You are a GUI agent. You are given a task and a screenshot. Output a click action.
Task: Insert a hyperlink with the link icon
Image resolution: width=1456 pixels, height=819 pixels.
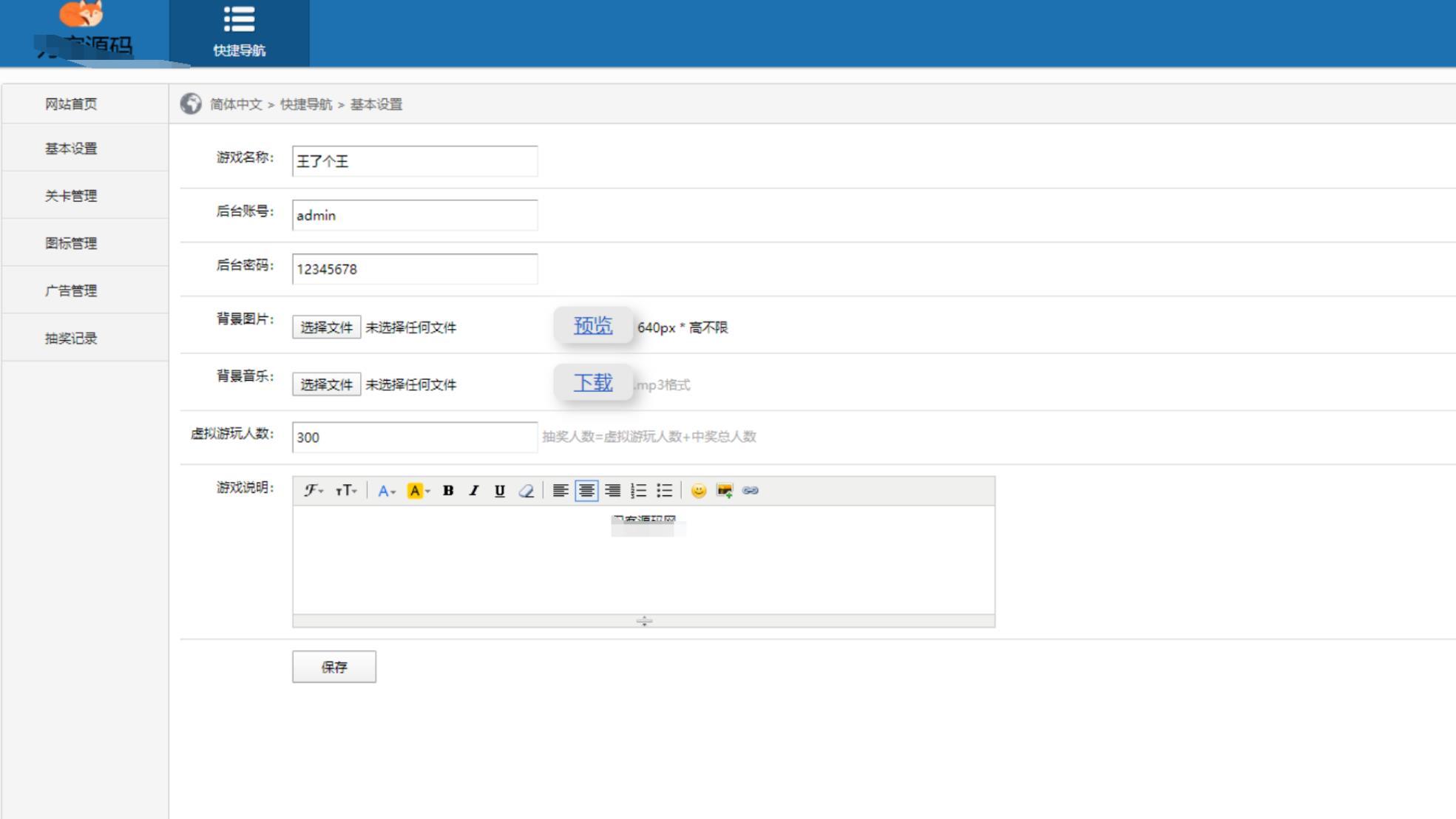pyautogui.click(x=751, y=490)
